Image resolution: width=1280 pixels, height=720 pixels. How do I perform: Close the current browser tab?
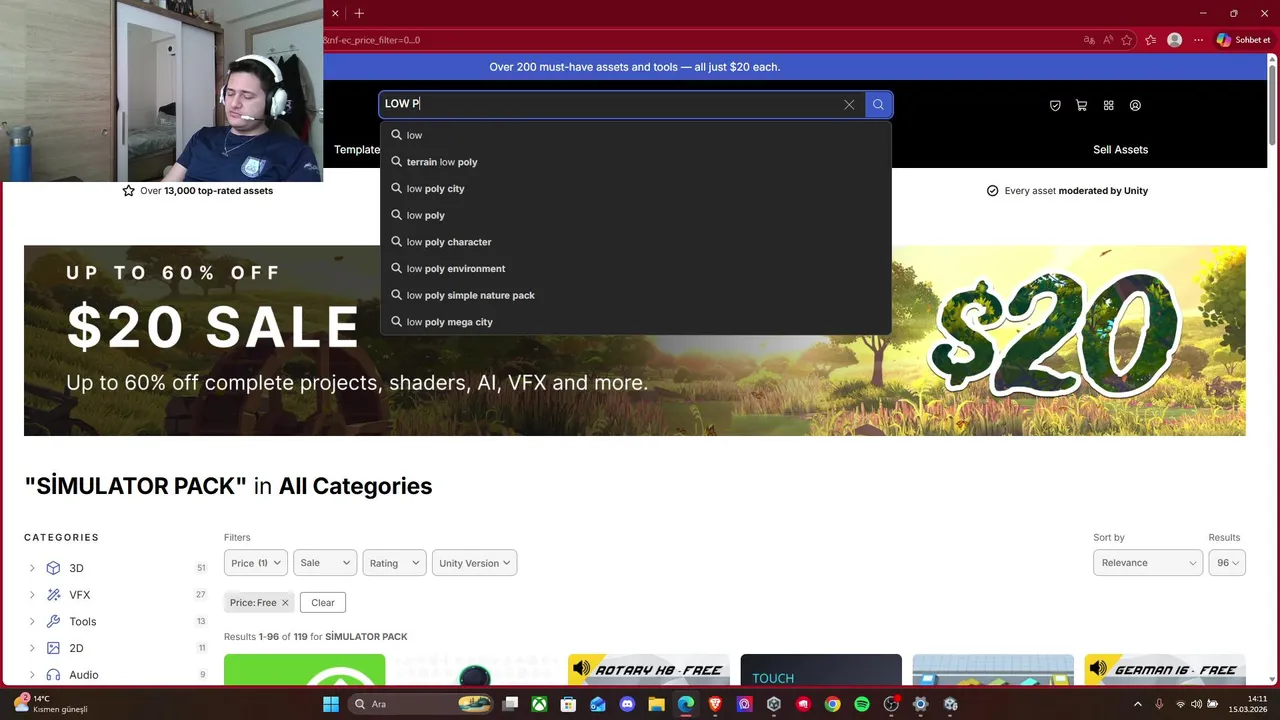(335, 13)
